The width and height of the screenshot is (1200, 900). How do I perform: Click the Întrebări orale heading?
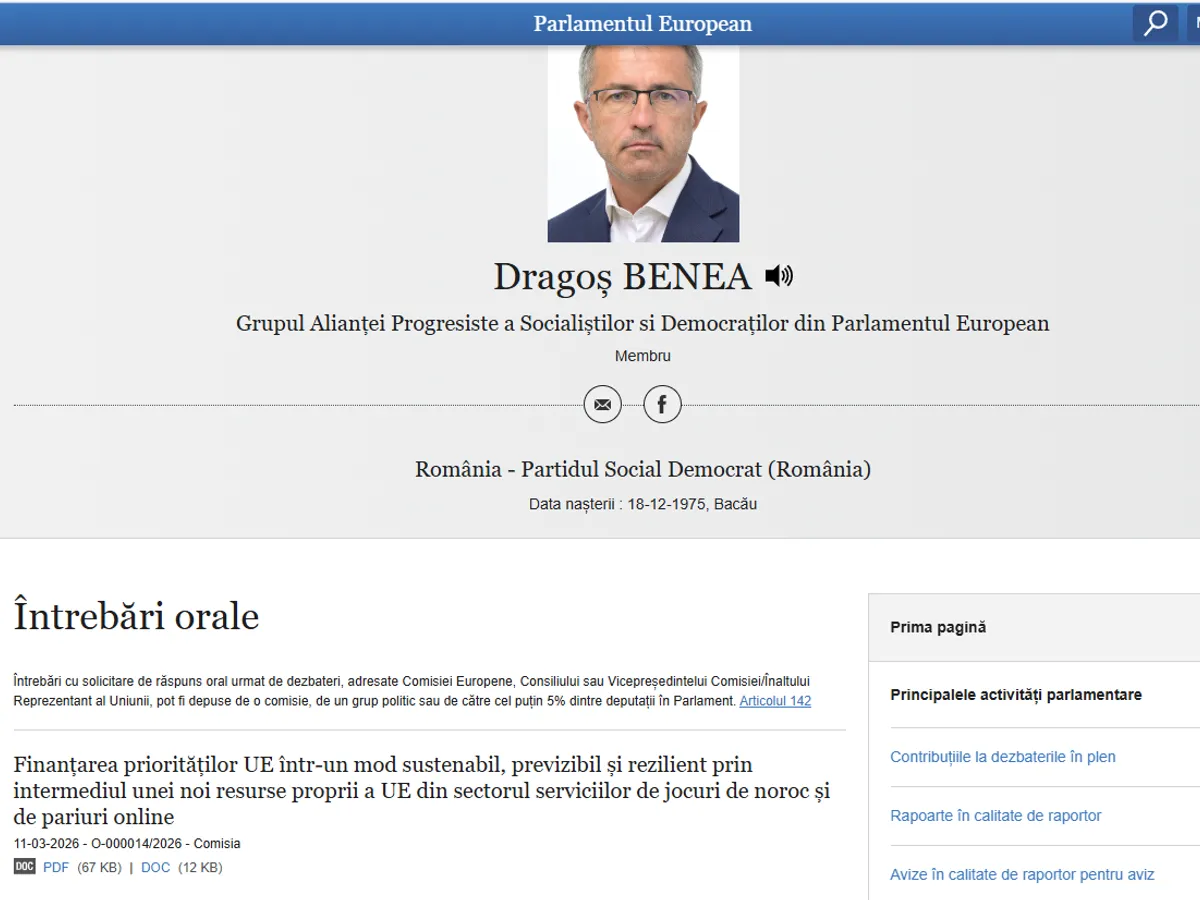136,616
